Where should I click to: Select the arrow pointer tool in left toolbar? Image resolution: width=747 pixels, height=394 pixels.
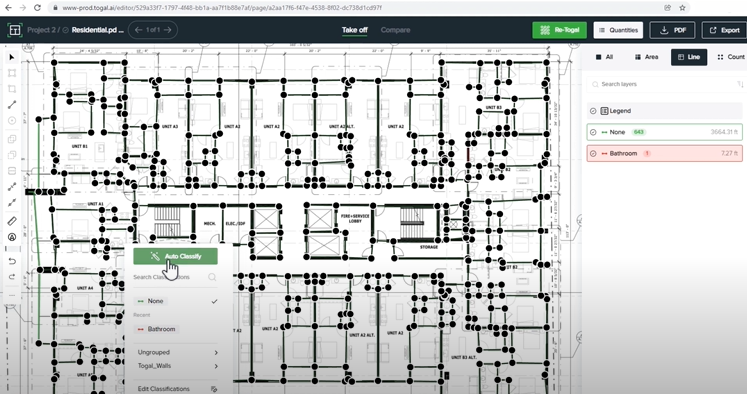point(12,57)
